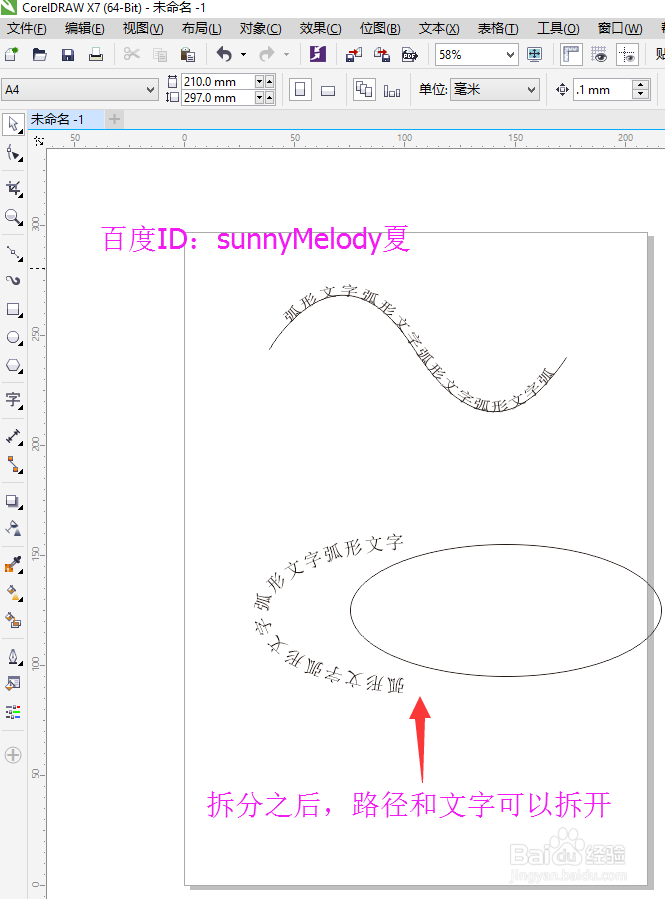Toggle guidelines display
The height and width of the screenshot is (899, 665).
tap(628, 55)
